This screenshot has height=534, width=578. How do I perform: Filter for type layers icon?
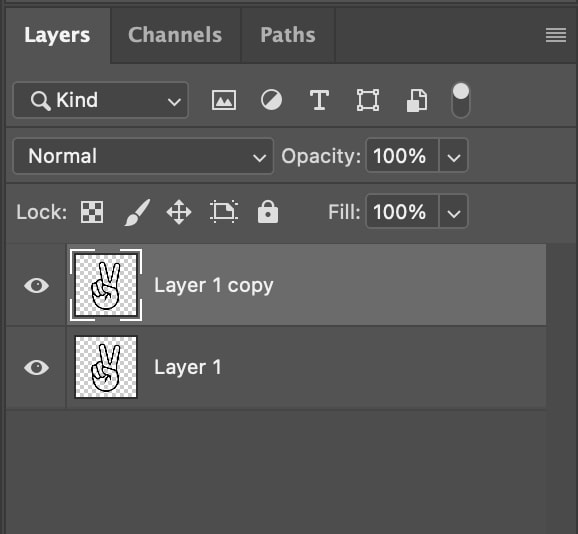tap(319, 100)
